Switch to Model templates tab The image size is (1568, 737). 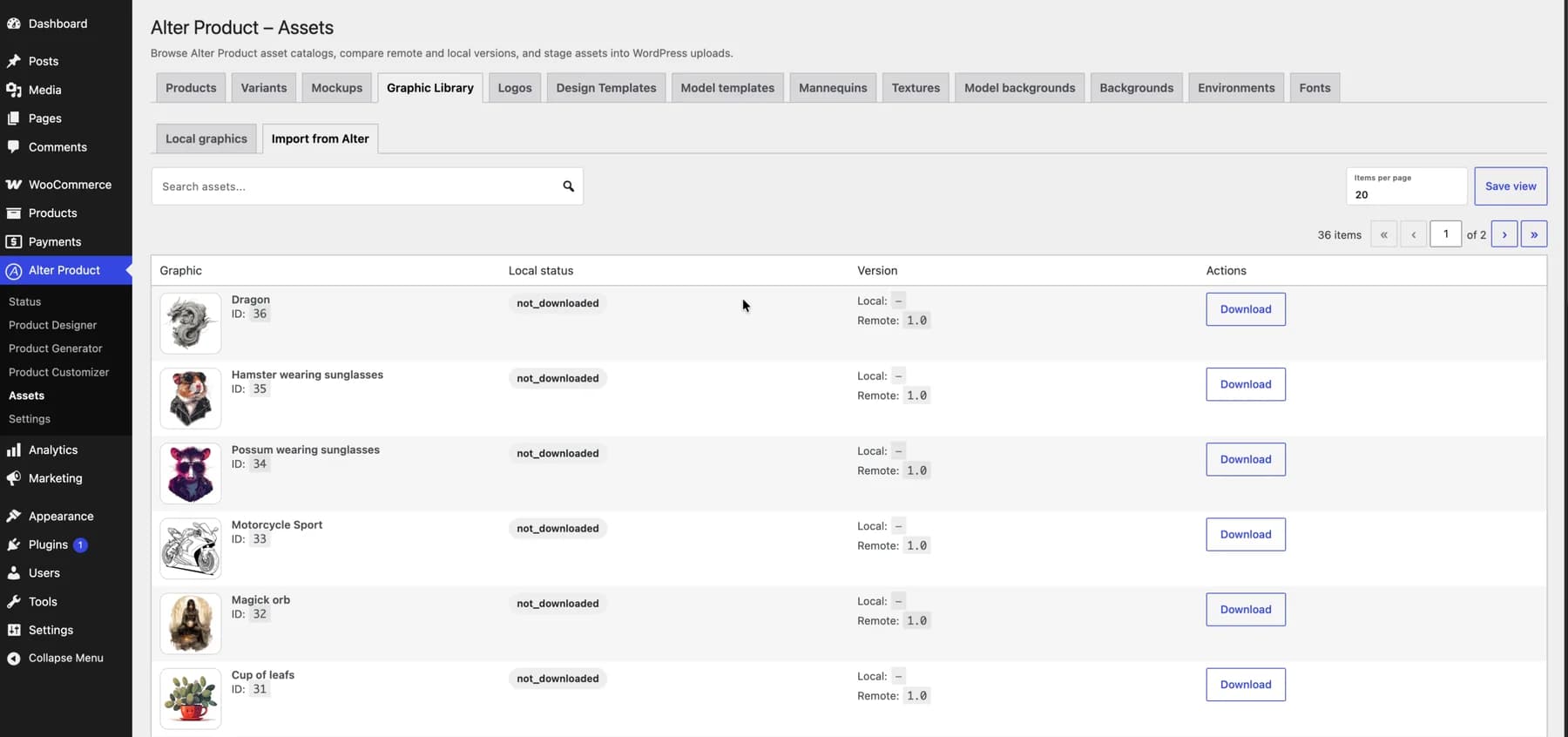pos(727,88)
